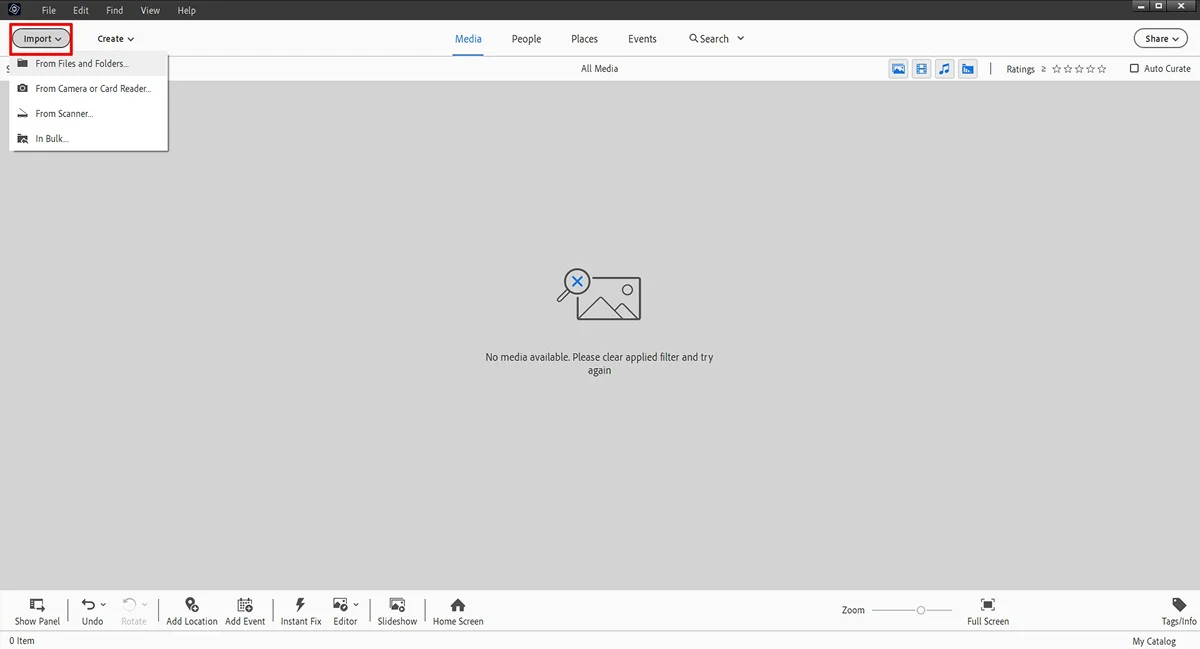Start a Slideshow from the bottom toolbar

pos(397,606)
